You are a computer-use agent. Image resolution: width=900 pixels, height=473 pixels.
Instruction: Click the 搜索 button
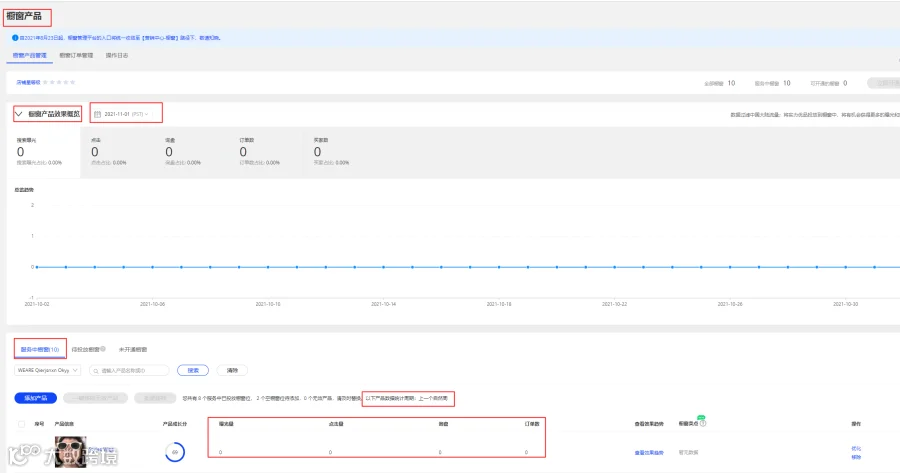point(193,371)
